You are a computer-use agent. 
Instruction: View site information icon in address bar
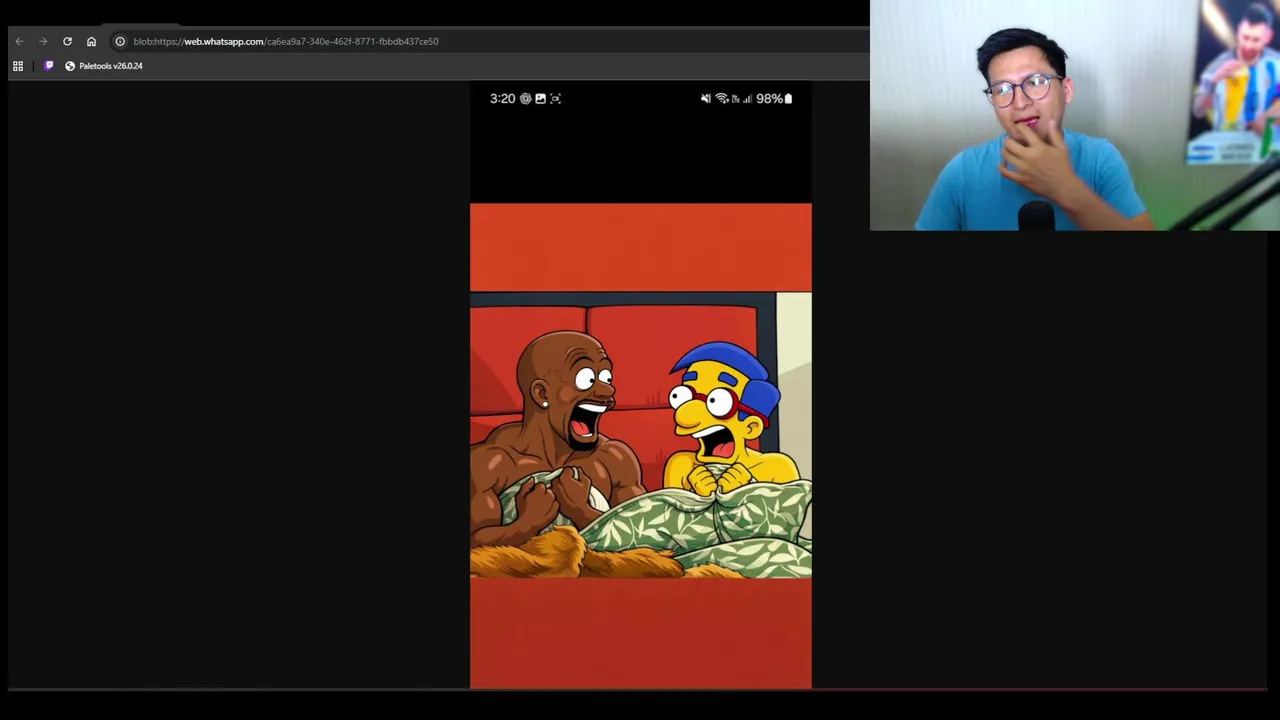coord(120,41)
